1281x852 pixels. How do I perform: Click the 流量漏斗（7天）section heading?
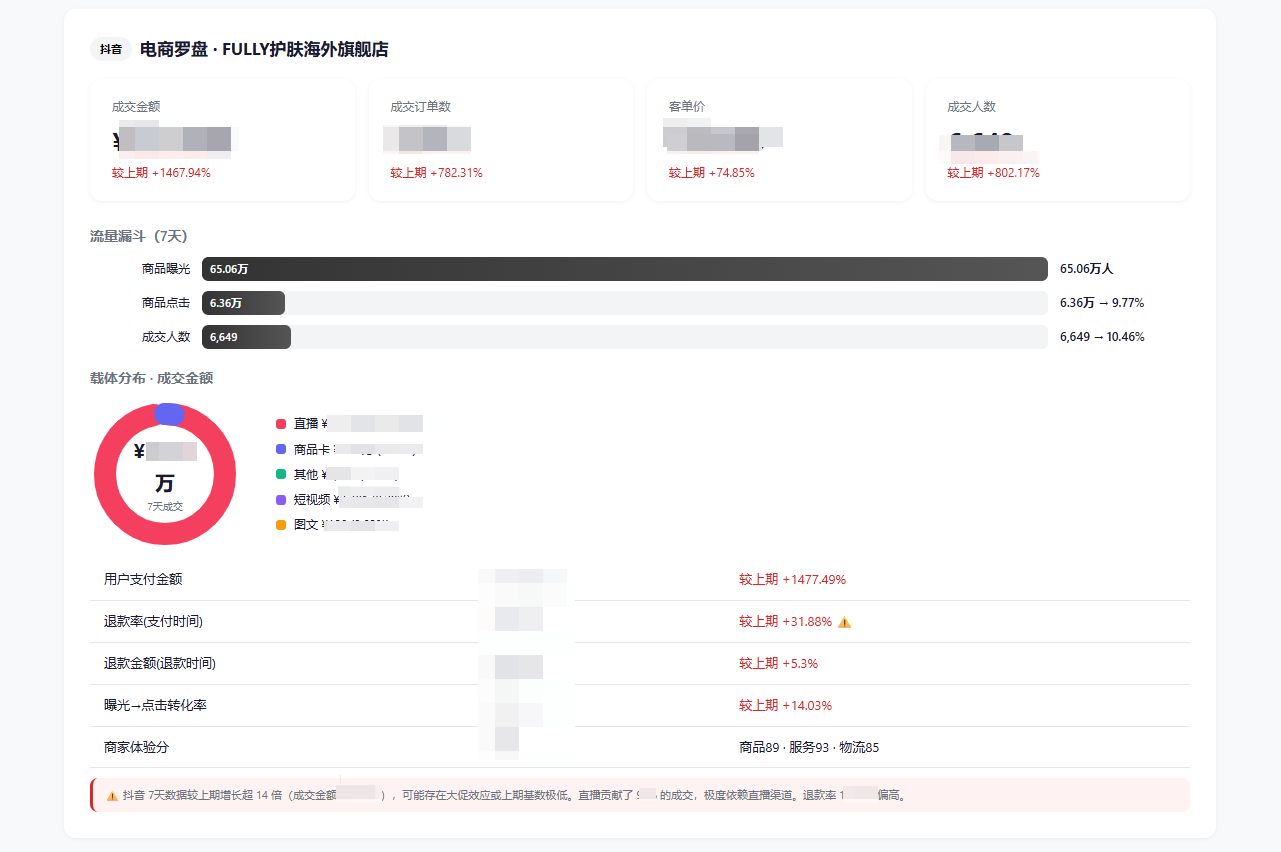139,237
